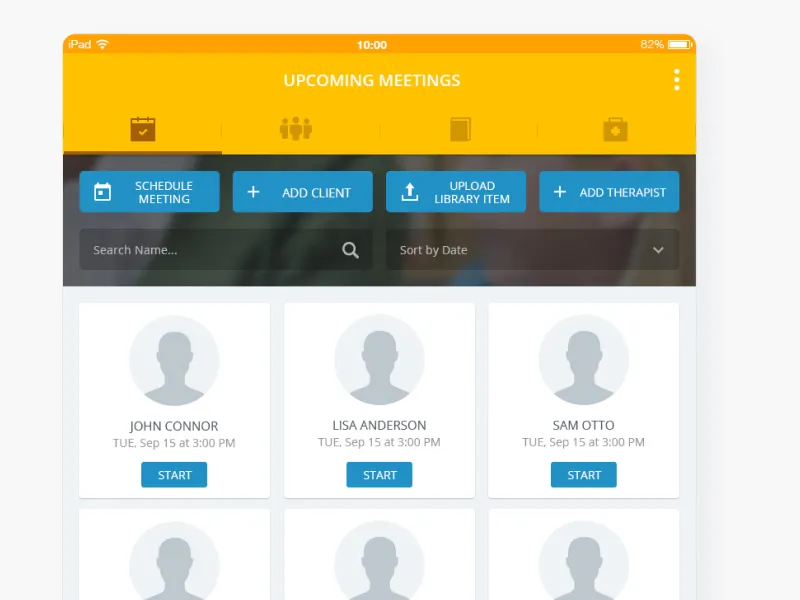
Task: Click Sam Otto's avatar picture
Action: [x=584, y=360]
